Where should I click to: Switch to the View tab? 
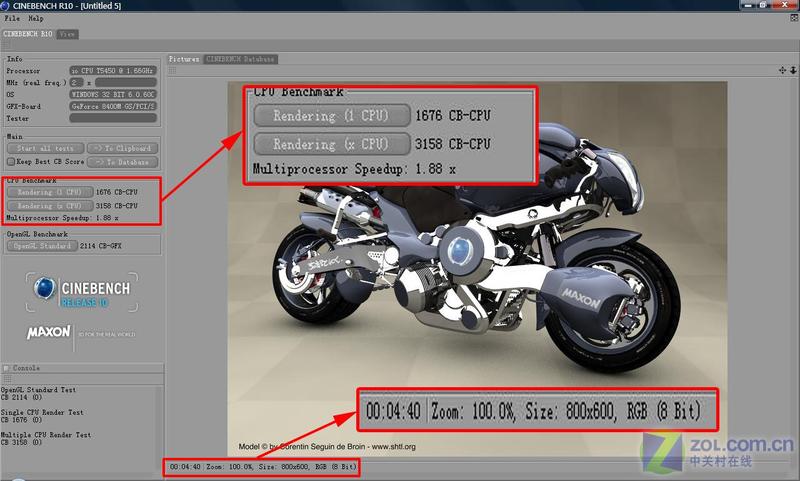(67, 34)
